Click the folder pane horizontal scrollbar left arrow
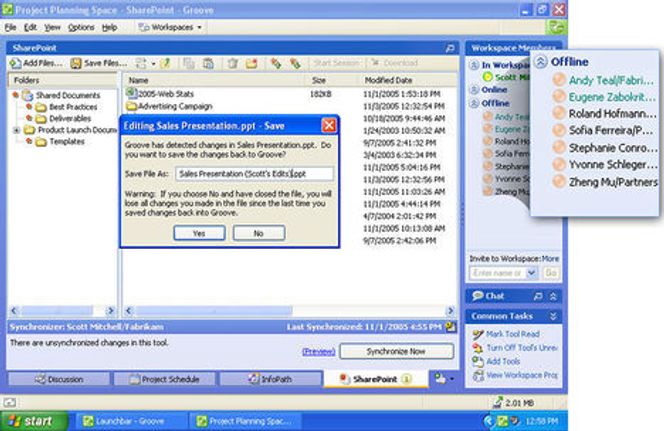664x431 pixels. [x=14, y=311]
